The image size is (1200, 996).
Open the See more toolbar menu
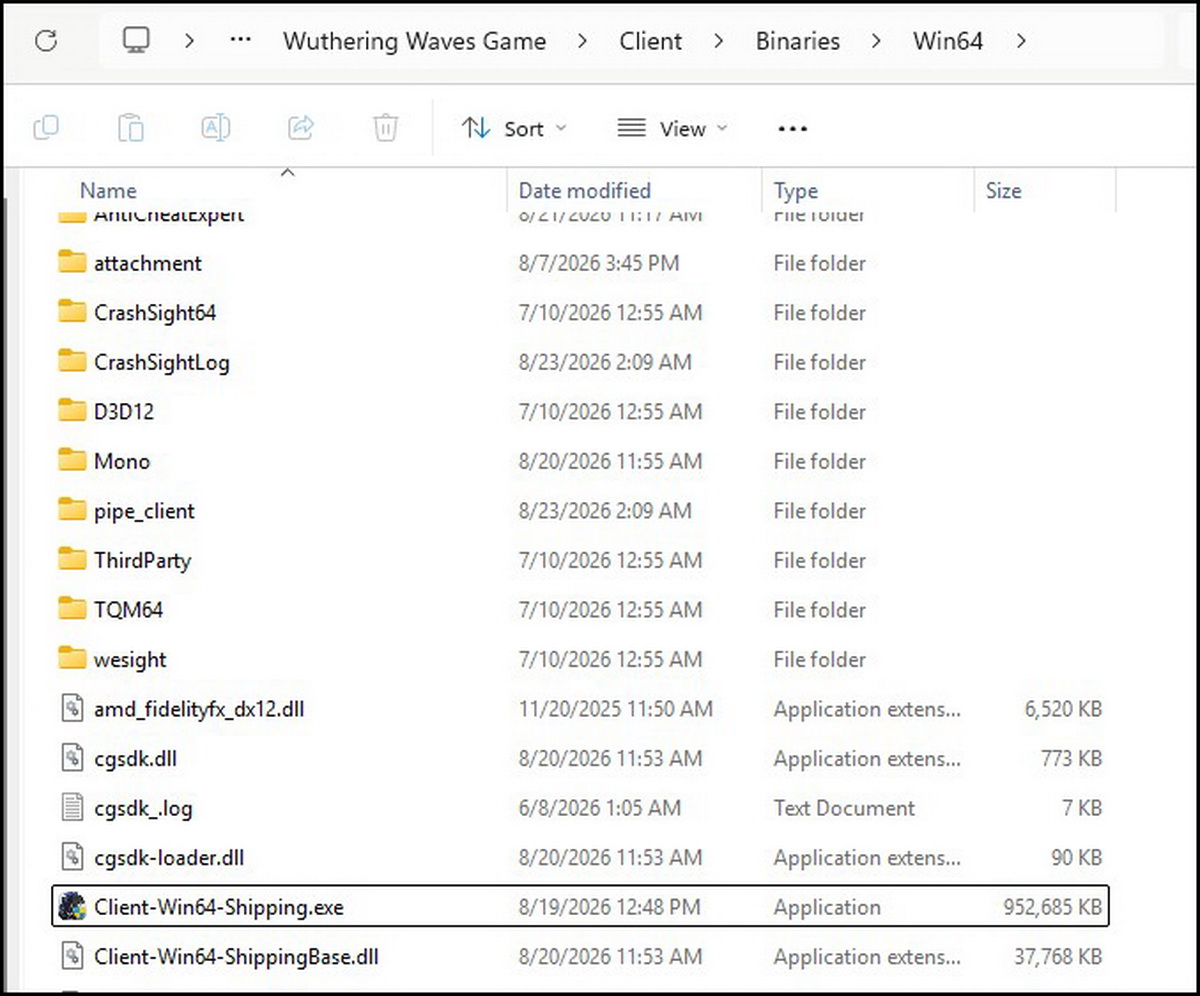point(792,129)
